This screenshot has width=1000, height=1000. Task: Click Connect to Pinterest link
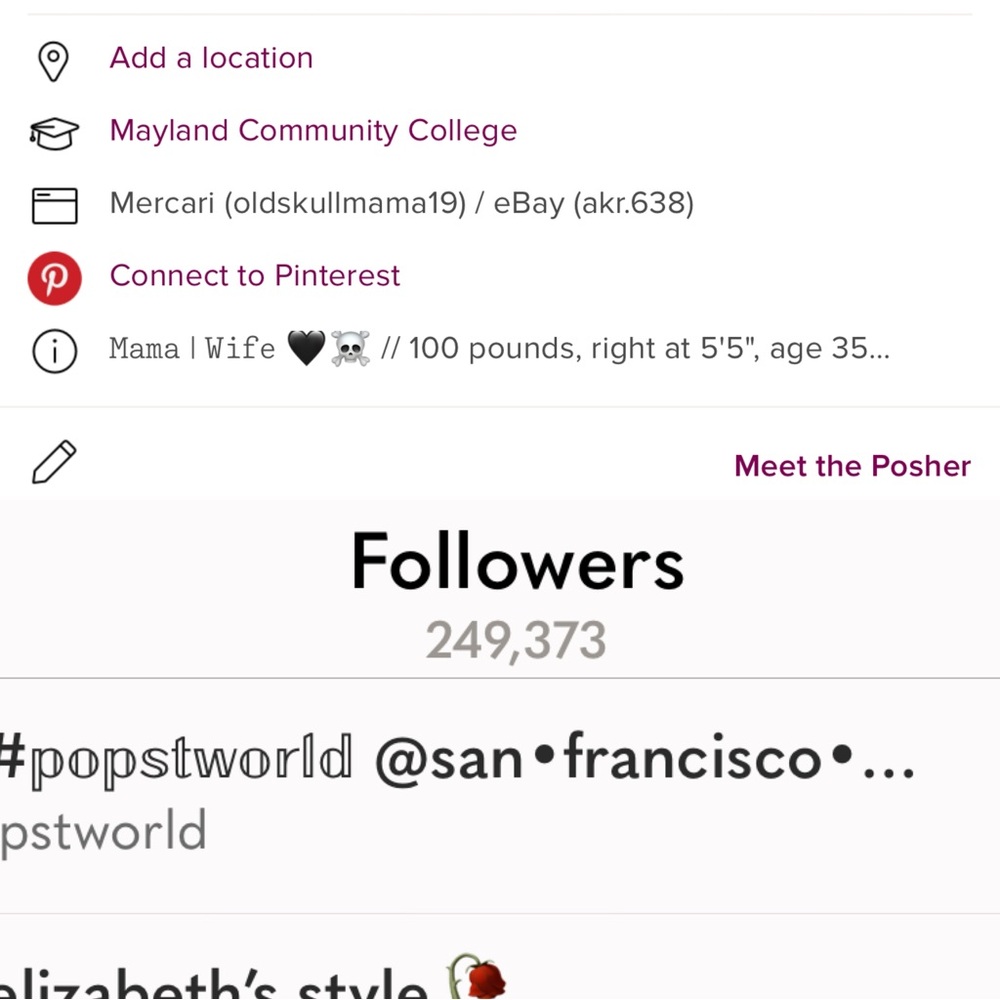coord(254,276)
